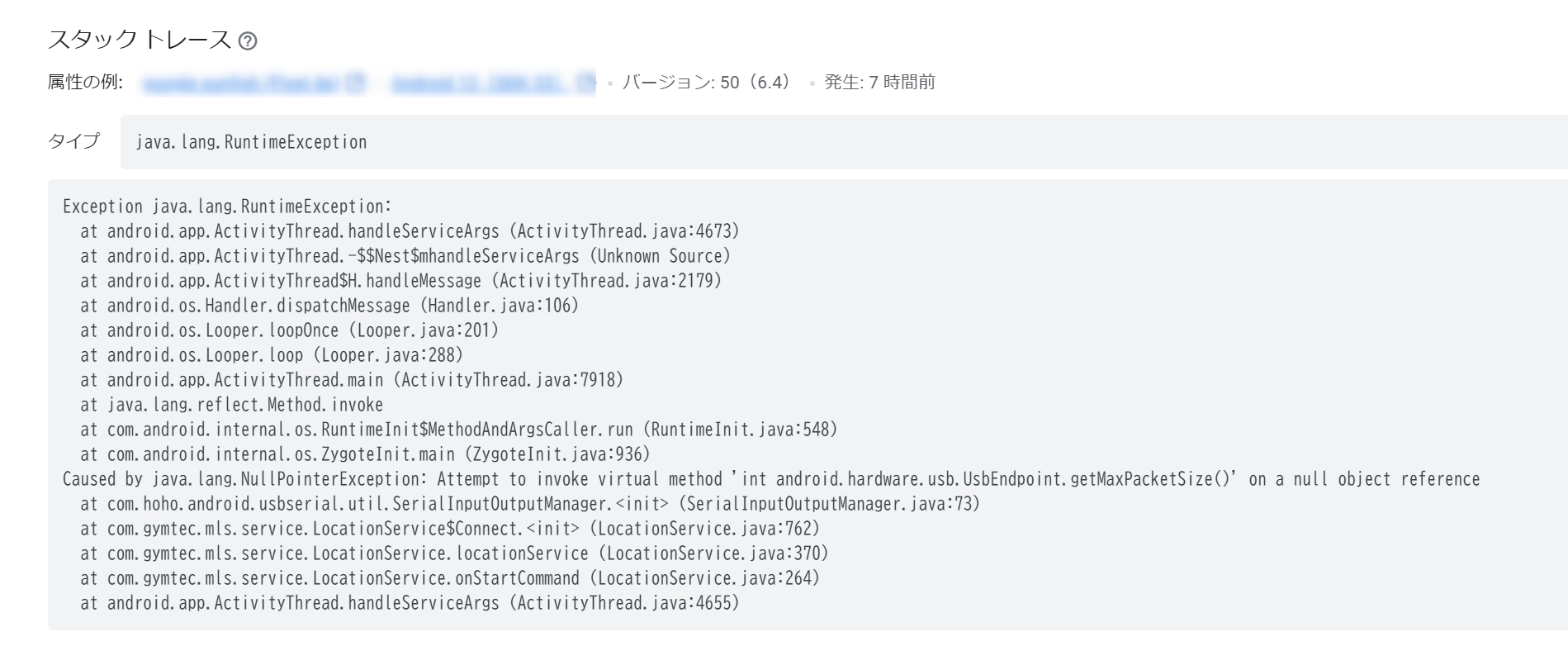Click the java.lang.RuntimeException type field
The height and width of the screenshot is (665, 1568).
[x=844, y=142]
